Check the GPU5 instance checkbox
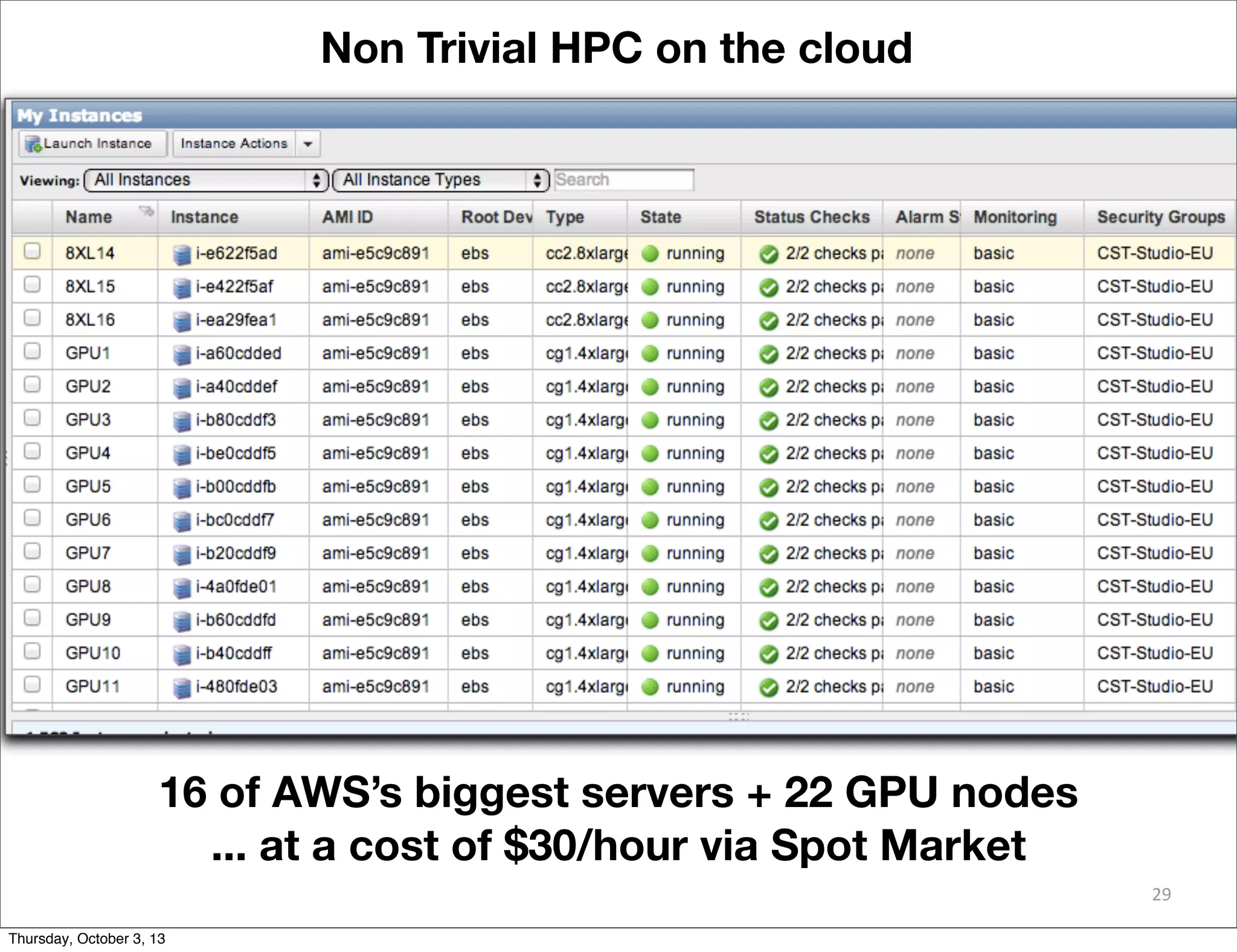1237x952 pixels. point(32,484)
